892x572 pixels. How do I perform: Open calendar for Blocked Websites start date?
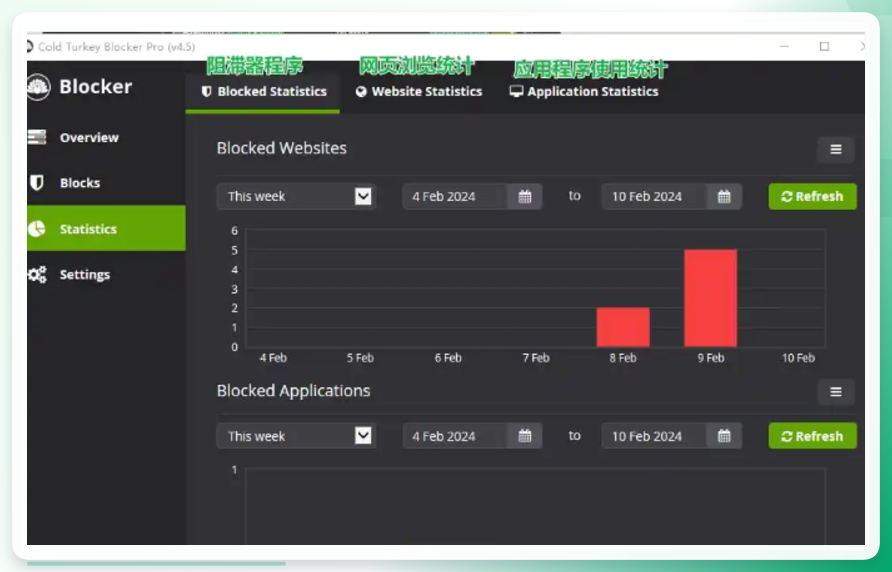point(525,197)
